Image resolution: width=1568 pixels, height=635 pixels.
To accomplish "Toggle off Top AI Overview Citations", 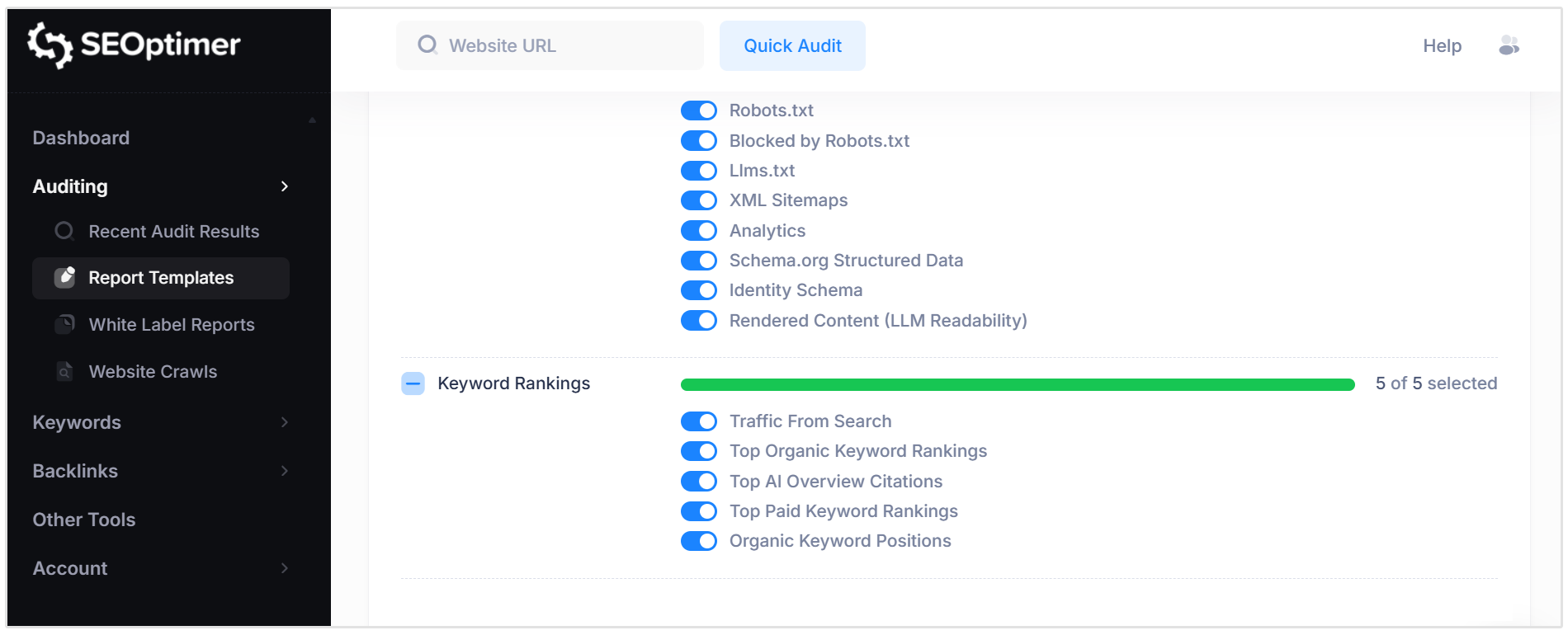I will pos(699,482).
